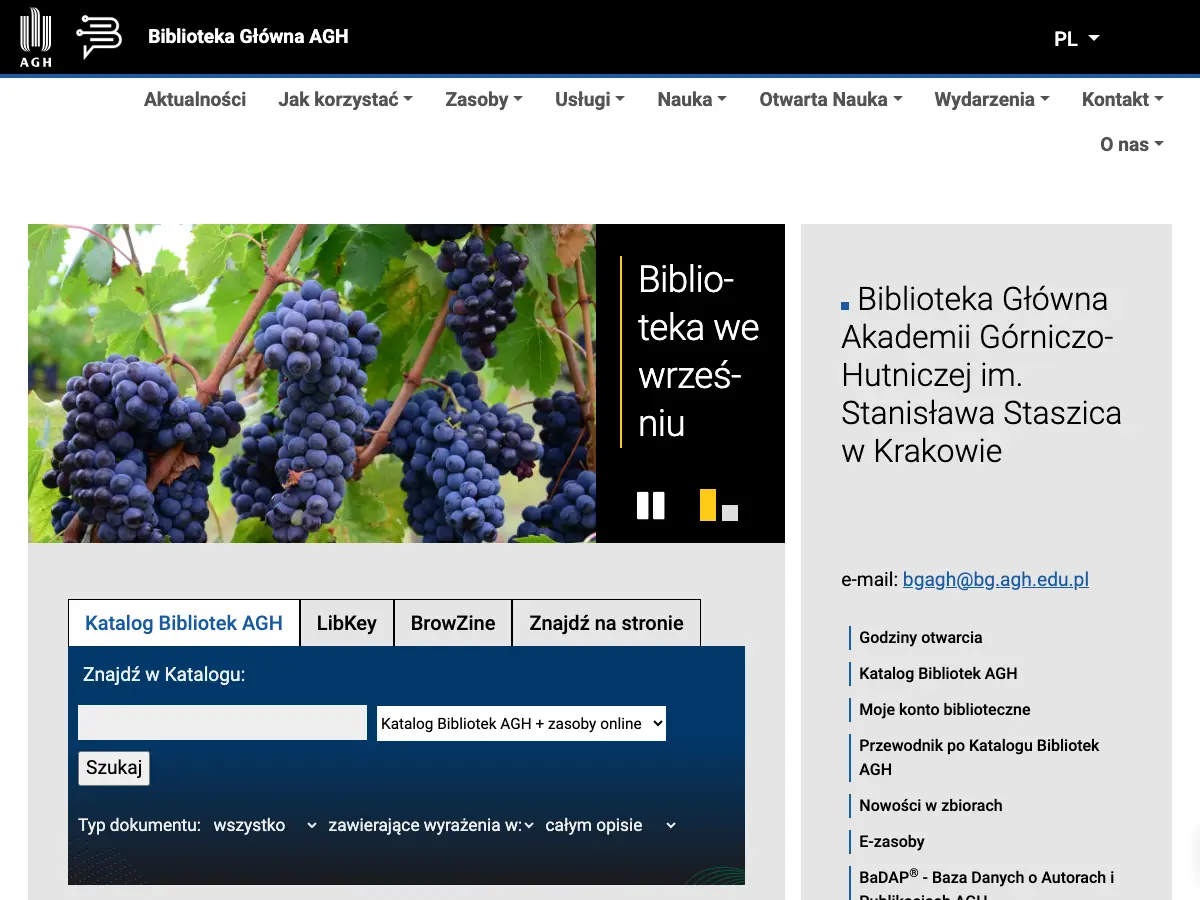1200x900 pixels.
Task: Click the grapes slideshow image
Action: pyautogui.click(x=312, y=383)
